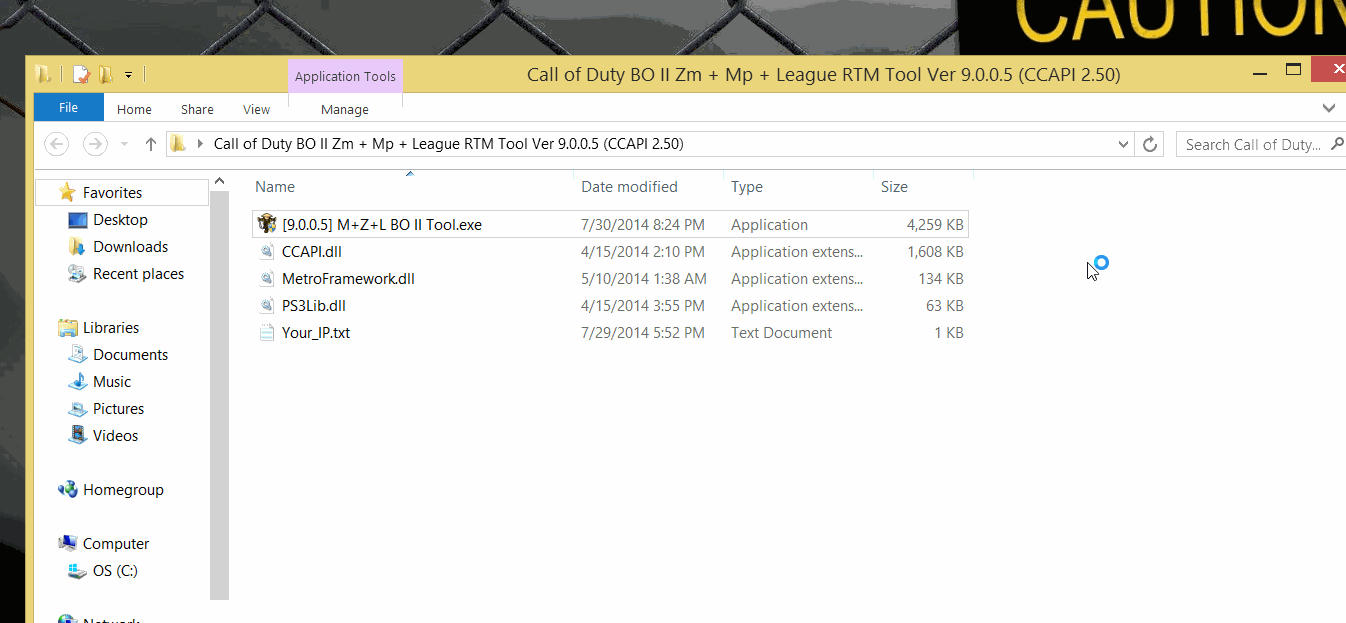
Task: Open the address bar history dropdown
Action: click(1124, 144)
